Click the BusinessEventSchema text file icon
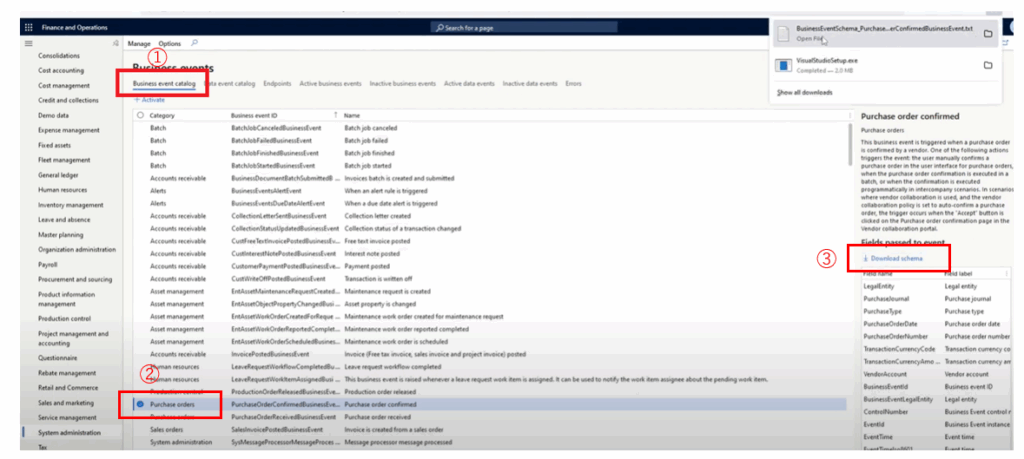 coord(782,33)
